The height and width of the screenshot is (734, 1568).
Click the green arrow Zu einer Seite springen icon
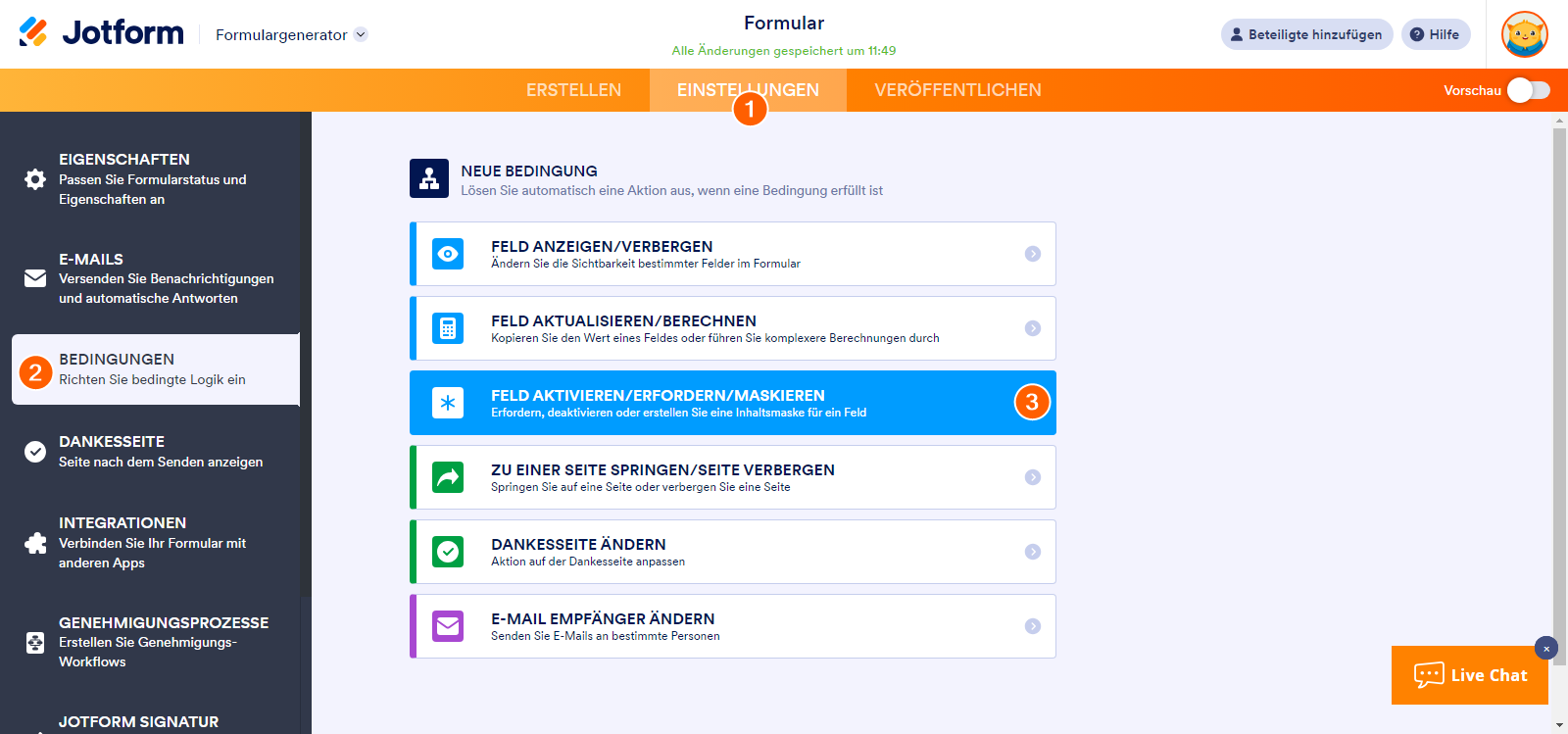(x=448, y=477)
